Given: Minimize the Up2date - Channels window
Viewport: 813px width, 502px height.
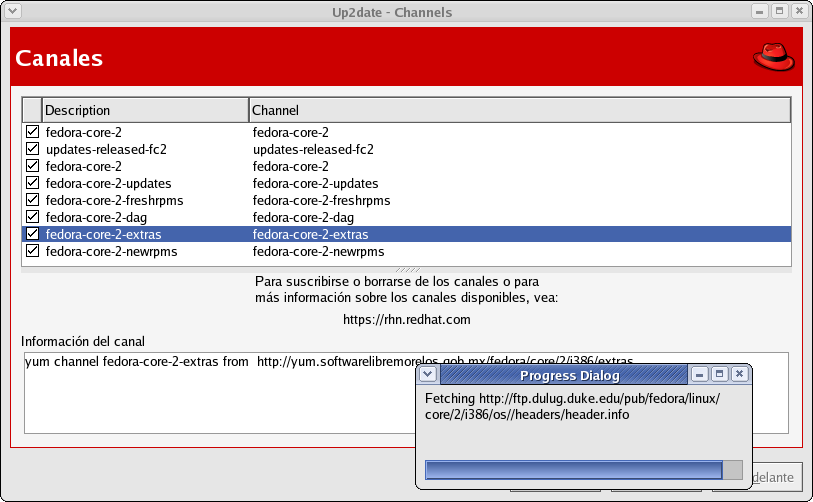Looking at the screenshot, I should pyautogui.click(x=760, y=11).
